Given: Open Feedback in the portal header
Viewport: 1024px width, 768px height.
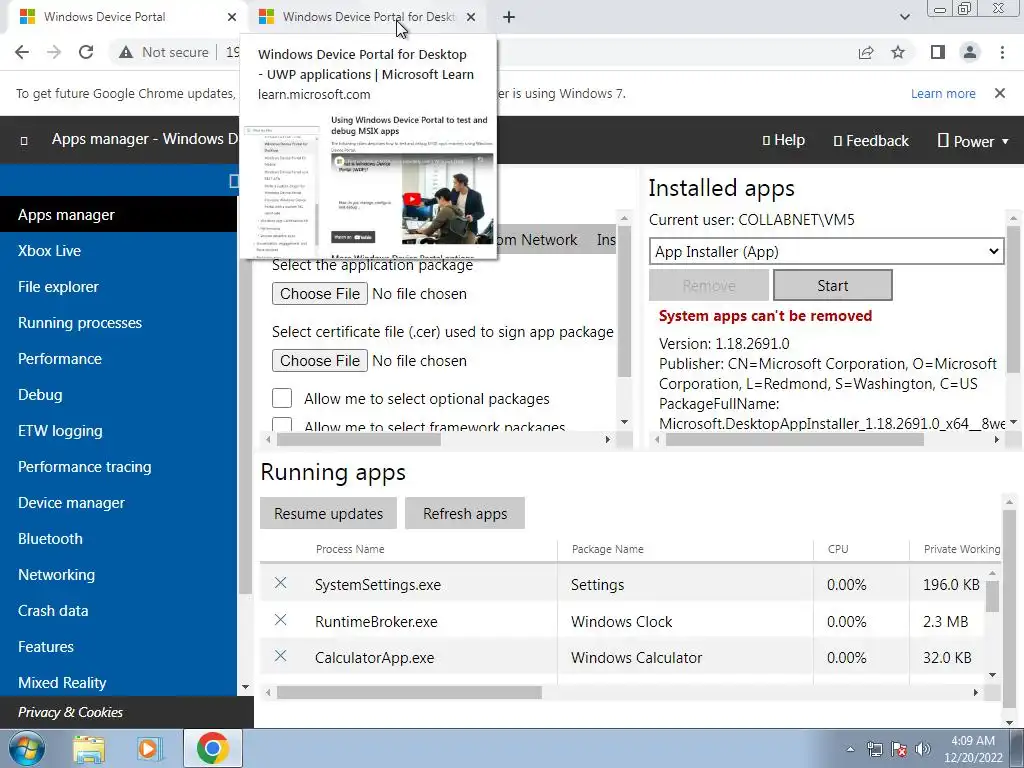Looking at the screenshot, I should [x=871, y=140].
